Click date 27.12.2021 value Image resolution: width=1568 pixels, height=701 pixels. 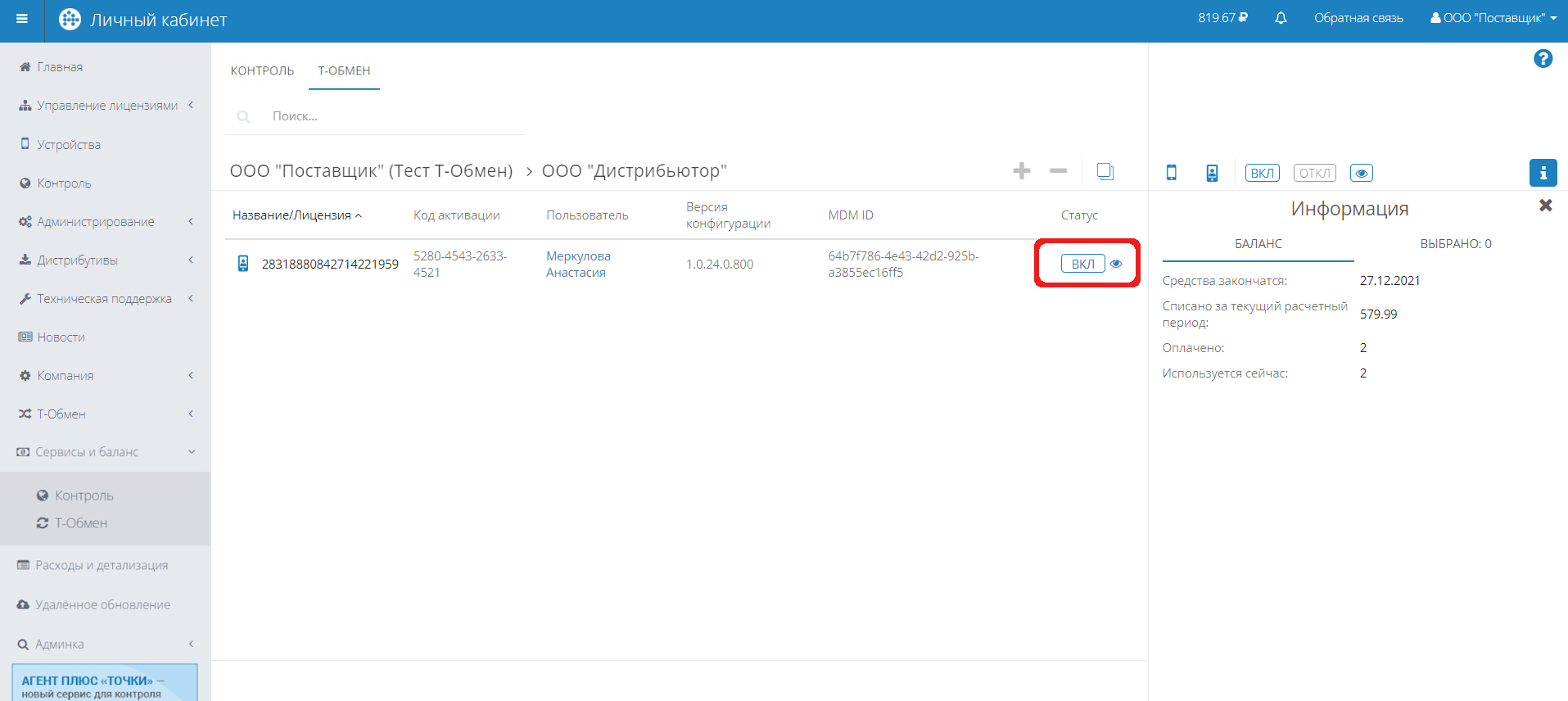[1390, 281]
